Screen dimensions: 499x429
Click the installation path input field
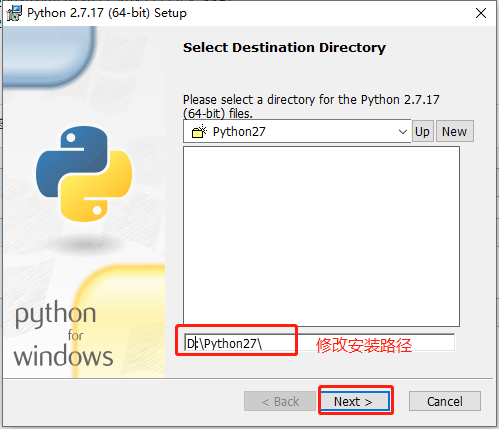319,343
